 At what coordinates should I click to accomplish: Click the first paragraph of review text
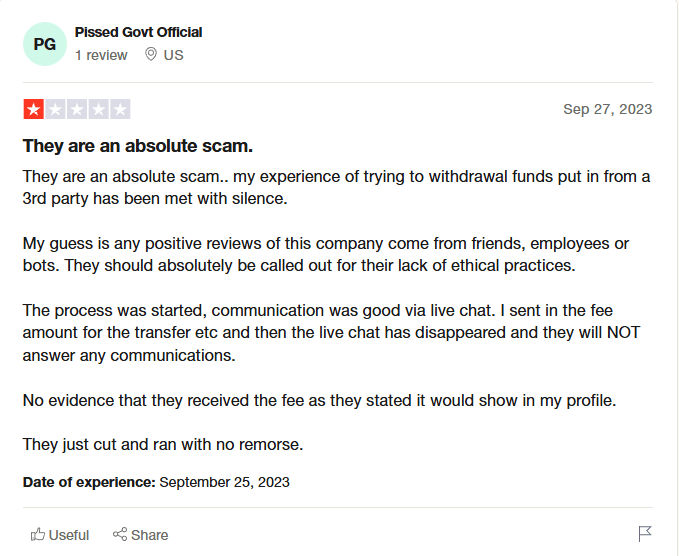point(336,187)
